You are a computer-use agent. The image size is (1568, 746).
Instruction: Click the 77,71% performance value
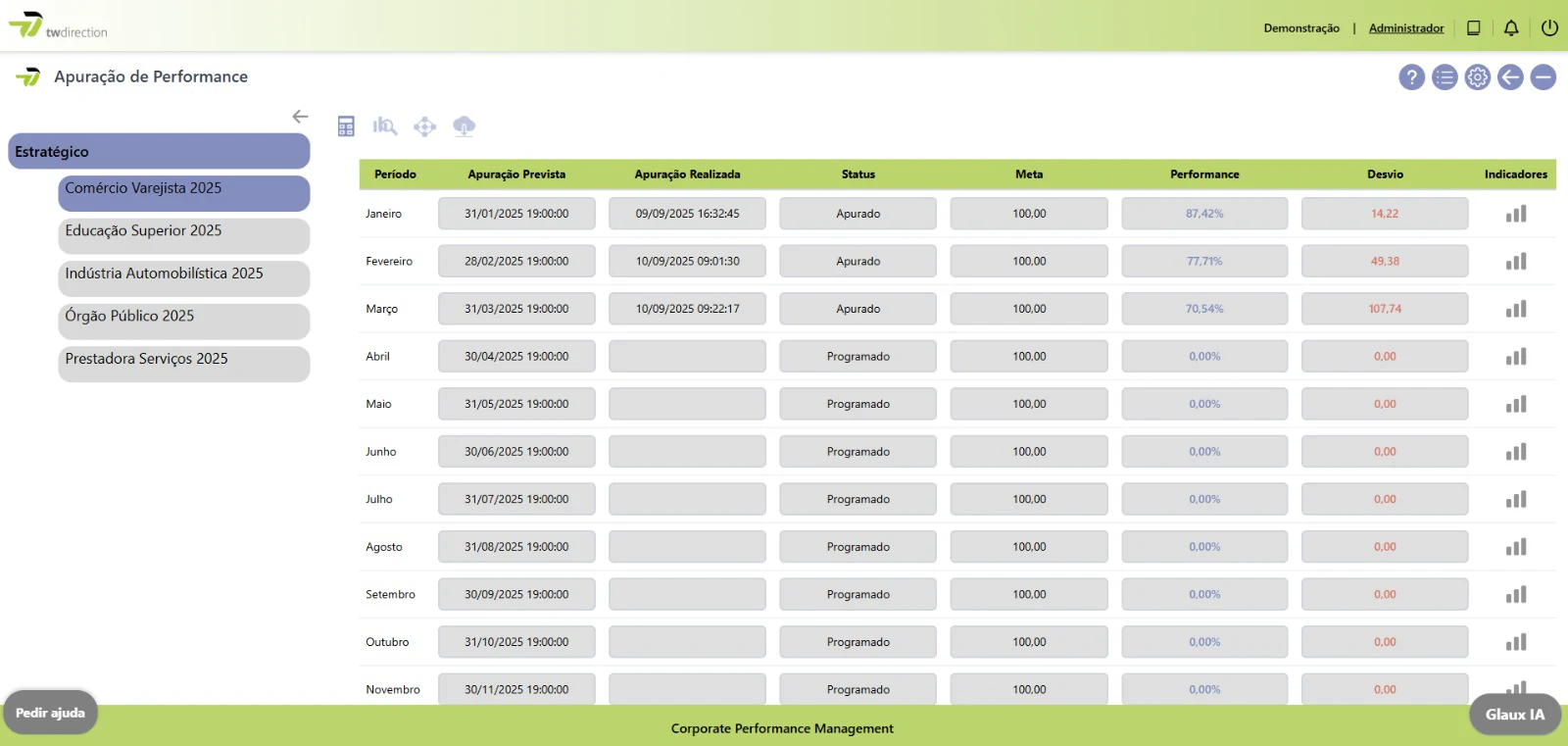(x=1204, y=261)
